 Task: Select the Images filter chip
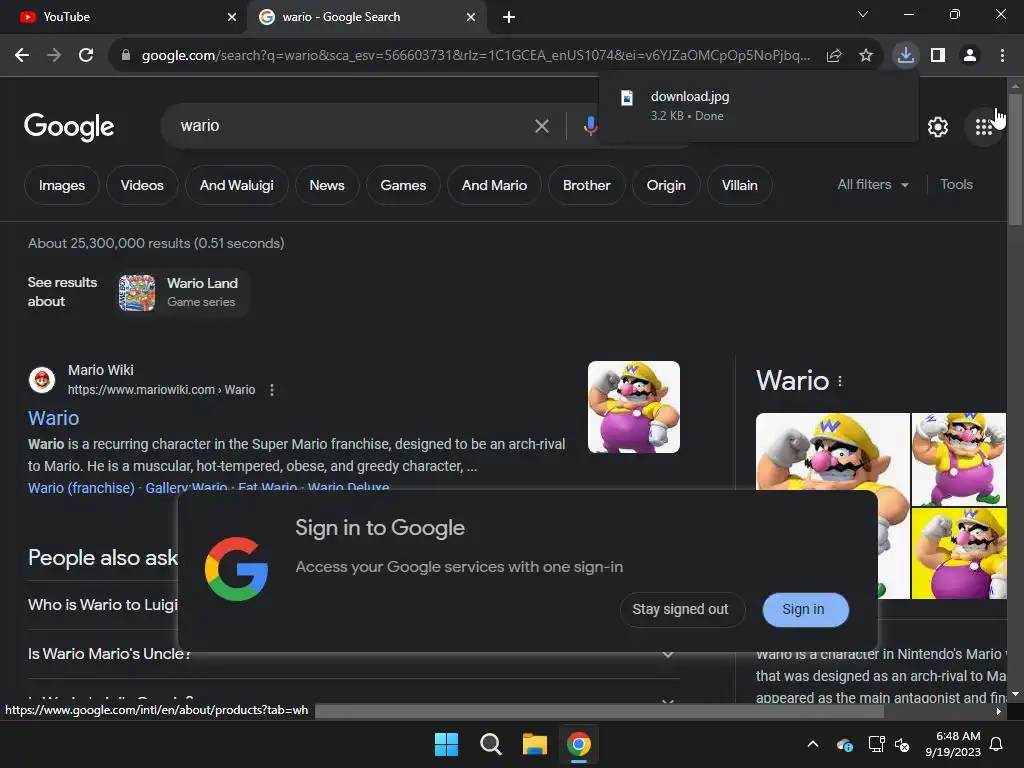62,185
